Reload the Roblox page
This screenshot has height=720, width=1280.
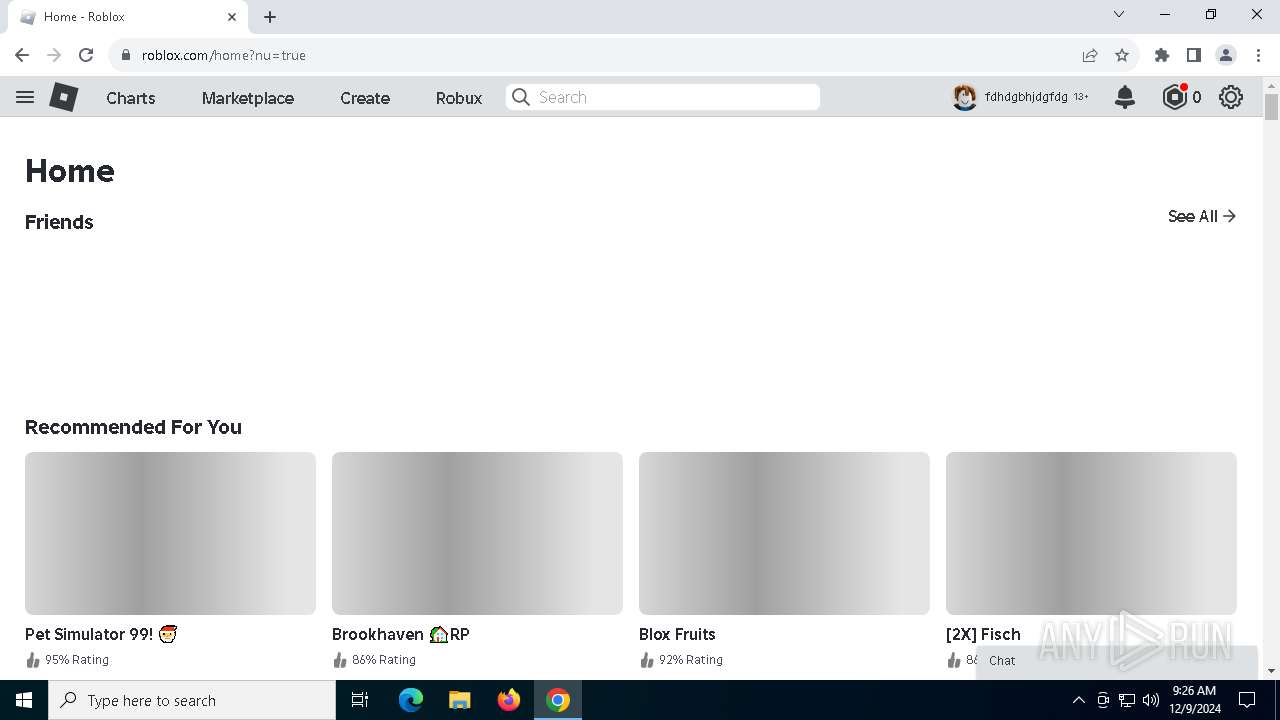coord(86,55)
